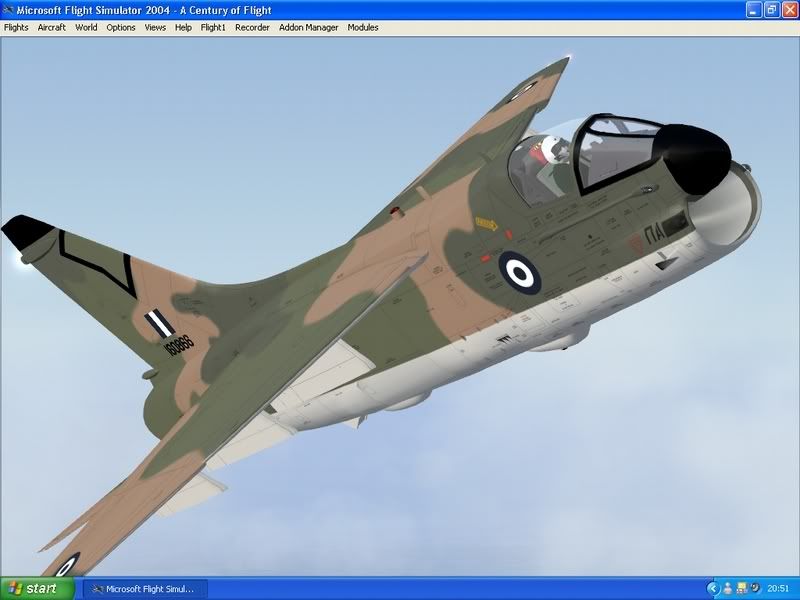Open the Help menu
Viewport: 800px width, 600px height.
(183, 28)
